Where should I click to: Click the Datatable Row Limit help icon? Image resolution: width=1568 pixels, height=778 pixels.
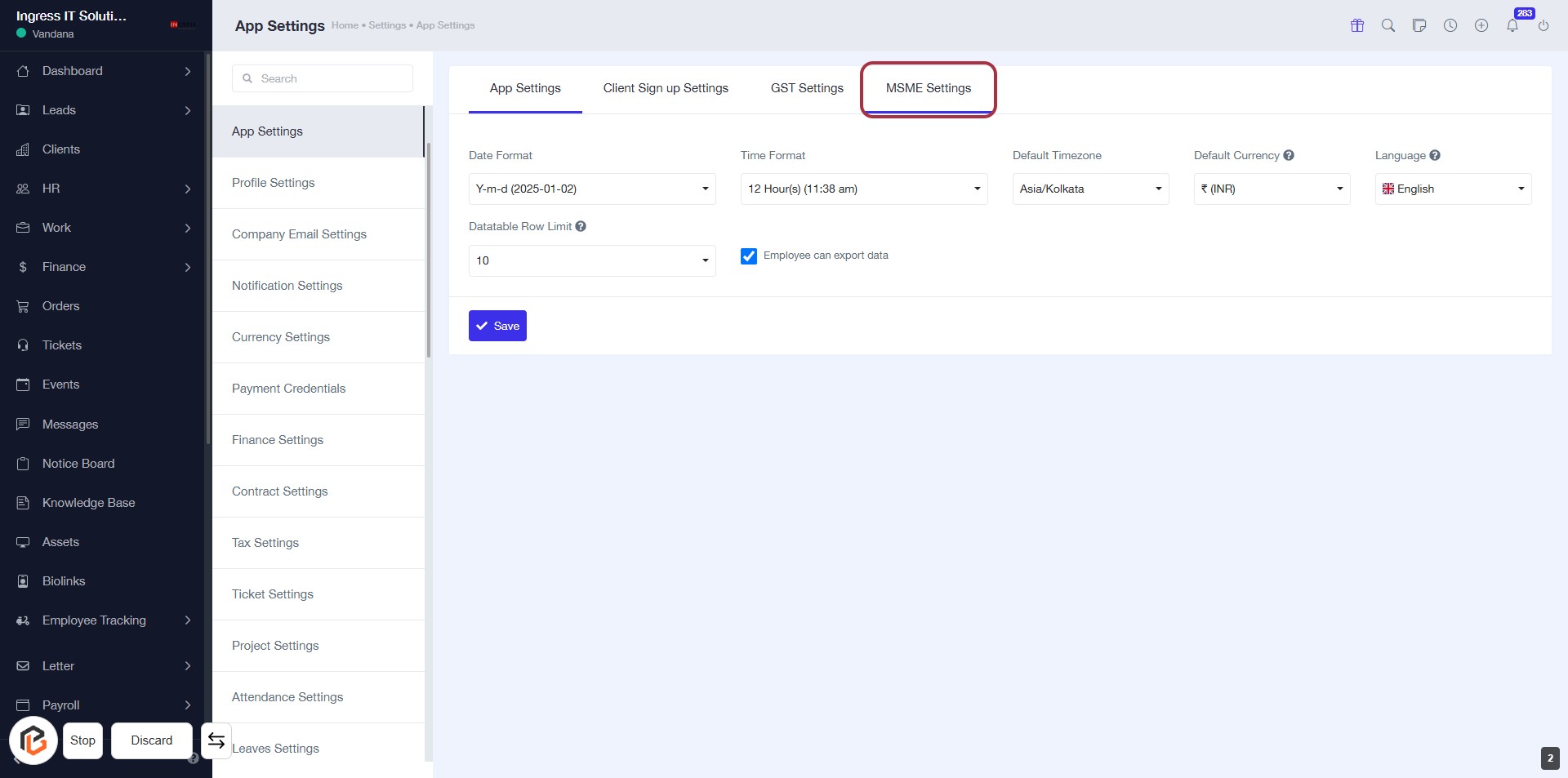pyautogui.click(x=581, y=226)
